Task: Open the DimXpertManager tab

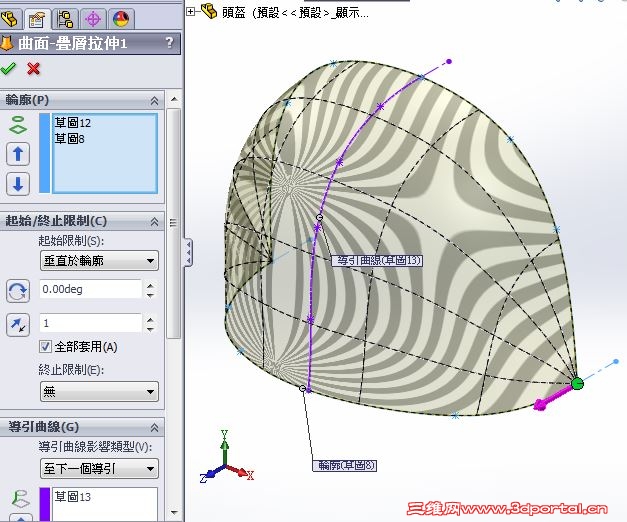Action: (x=93, y=18)
